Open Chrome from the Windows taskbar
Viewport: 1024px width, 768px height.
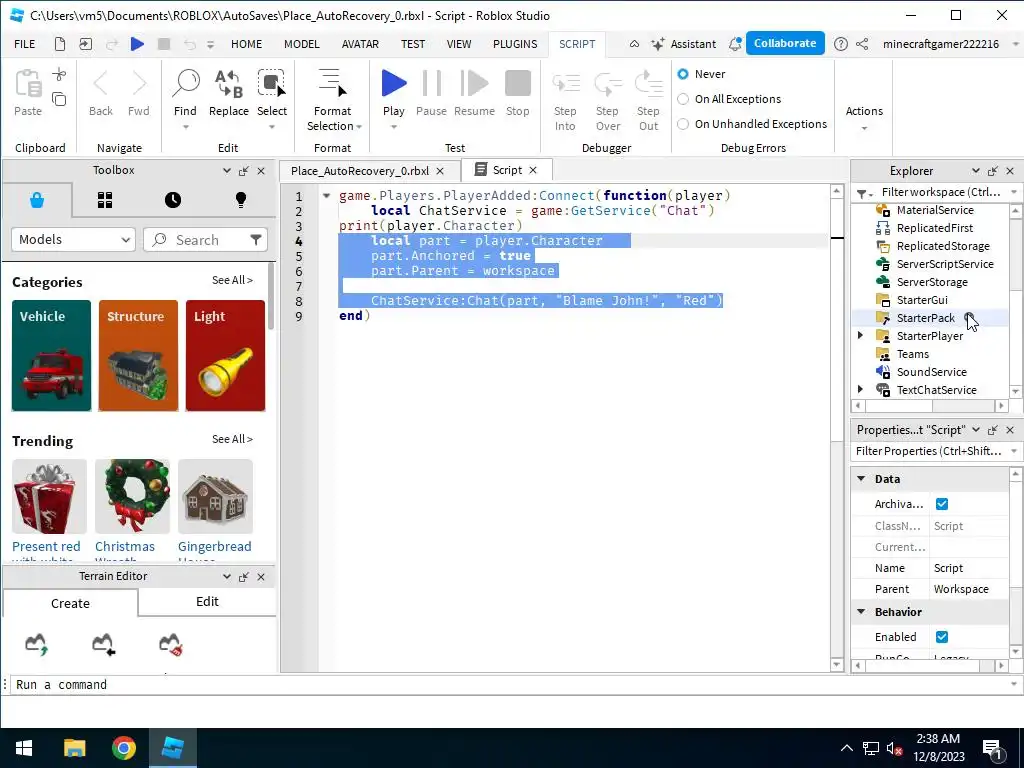pos(123,748)
